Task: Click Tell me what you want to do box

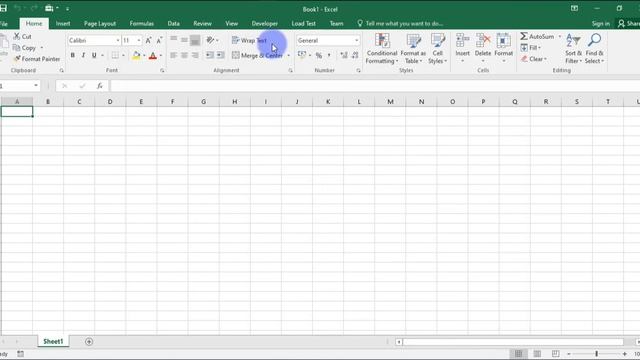Action: (400, 23)
